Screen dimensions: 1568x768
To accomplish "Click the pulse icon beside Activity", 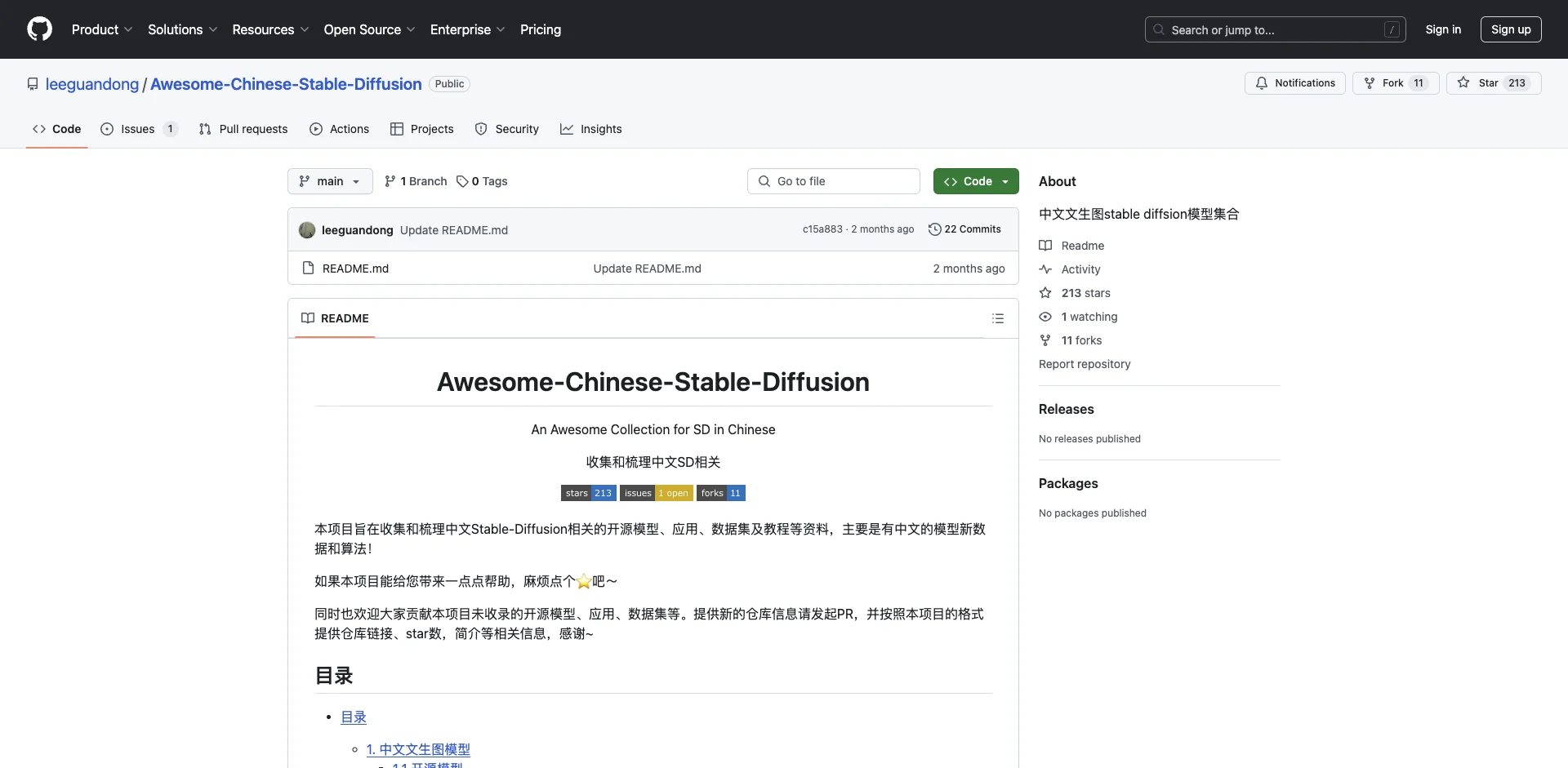I will [x=1045, y=269].
